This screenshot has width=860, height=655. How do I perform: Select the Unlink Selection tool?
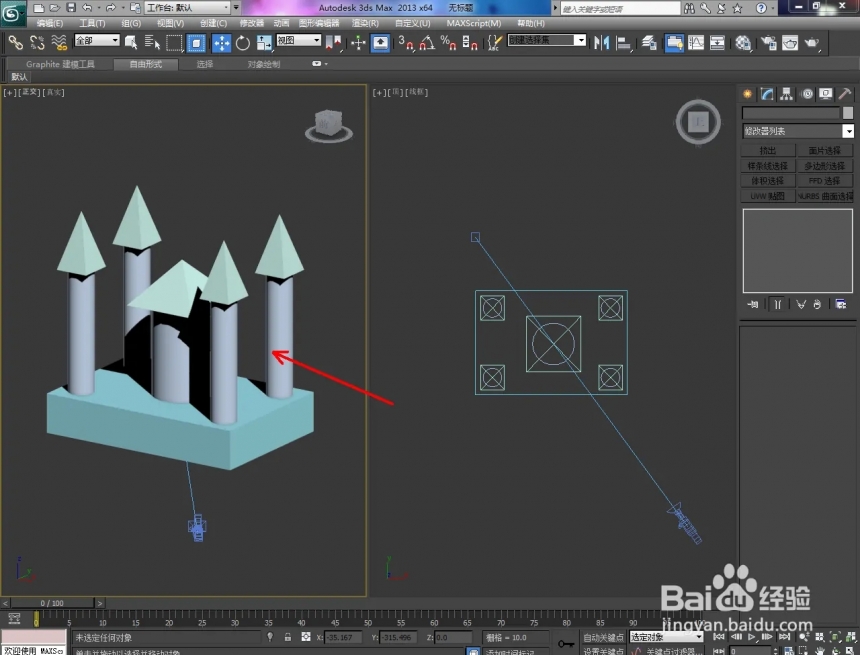(37, 42)
